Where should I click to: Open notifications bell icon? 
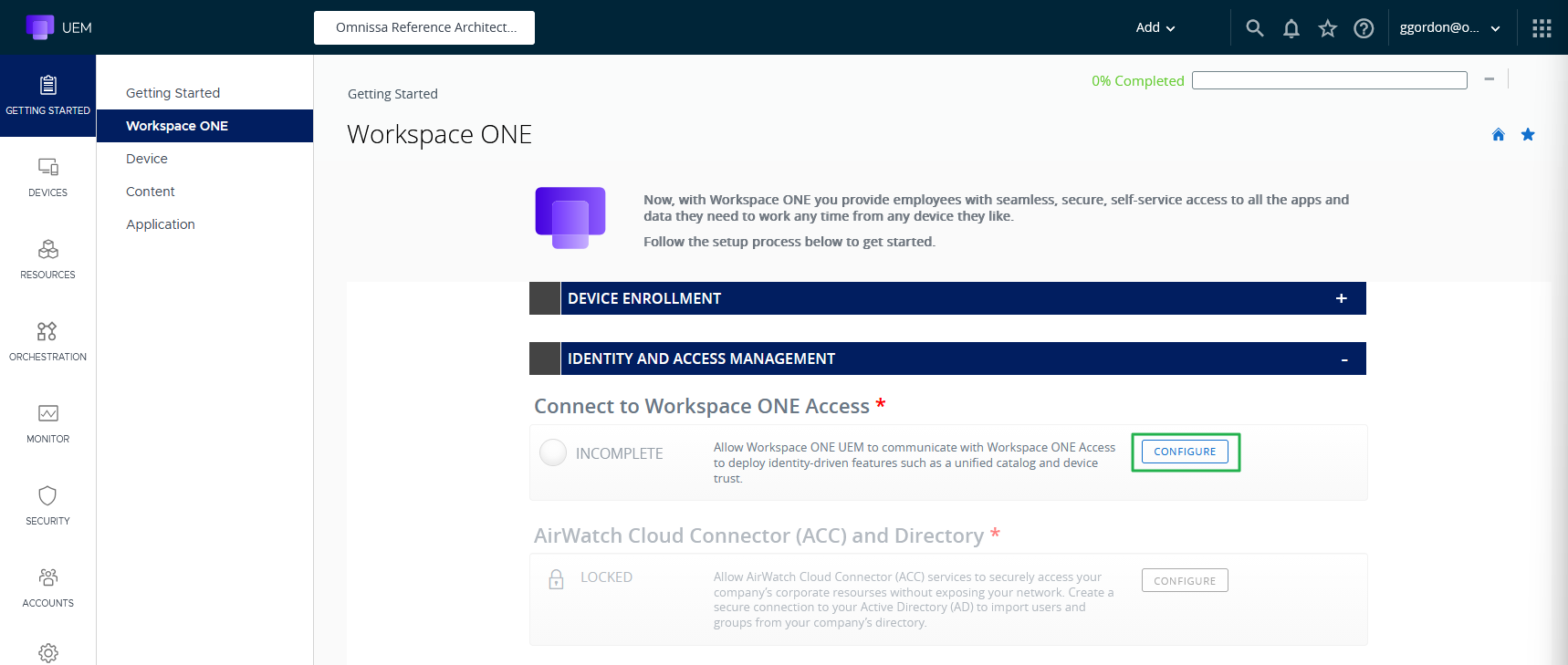[1291, 28]
